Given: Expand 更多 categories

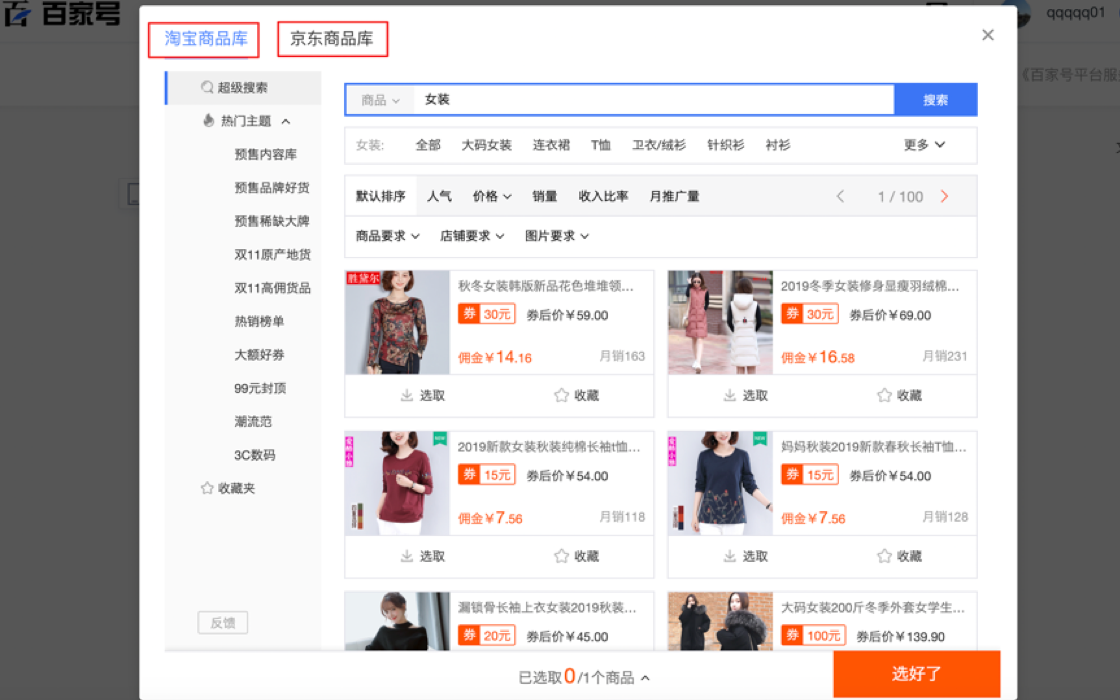Looking at the screenshot, I should (924, 145).
